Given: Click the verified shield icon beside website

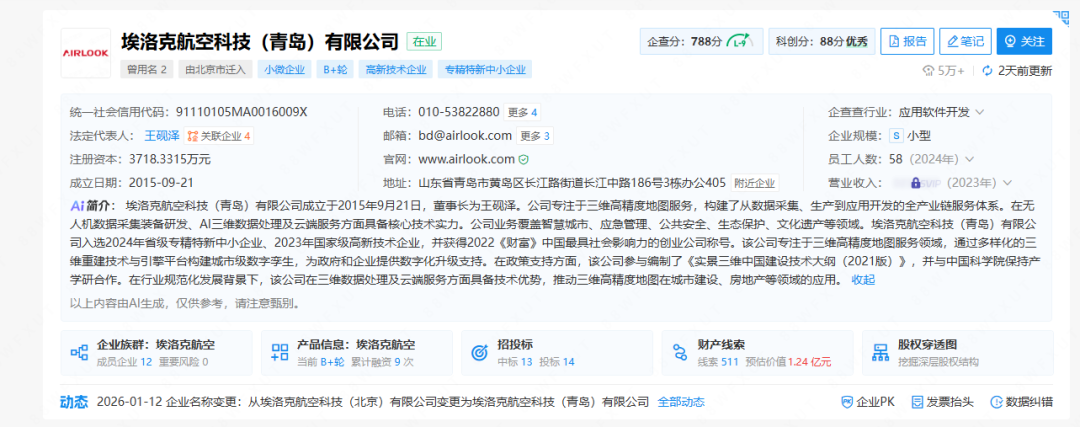Looking at the screenshot, I should coord(523,159).
